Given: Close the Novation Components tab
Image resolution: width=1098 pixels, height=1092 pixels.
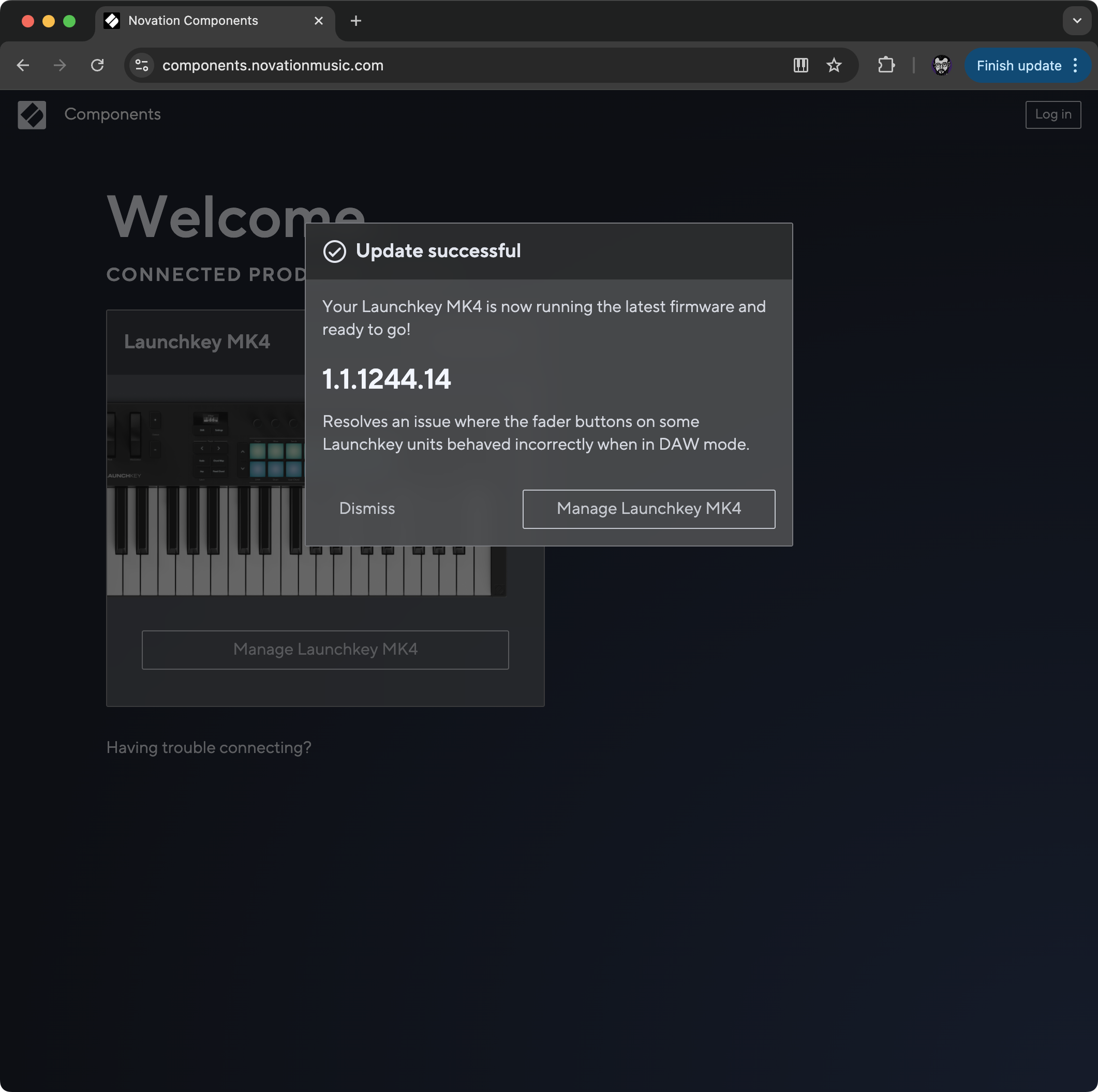Looking at the screenshot, I should click(319, 21).
